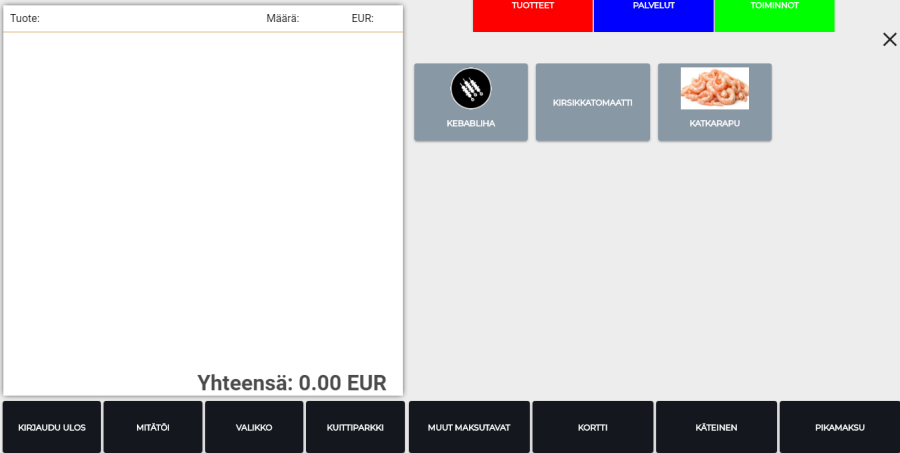This screenshot has height=453, width=900.
Task: Pay with Kortti
Action: [593, 427]
